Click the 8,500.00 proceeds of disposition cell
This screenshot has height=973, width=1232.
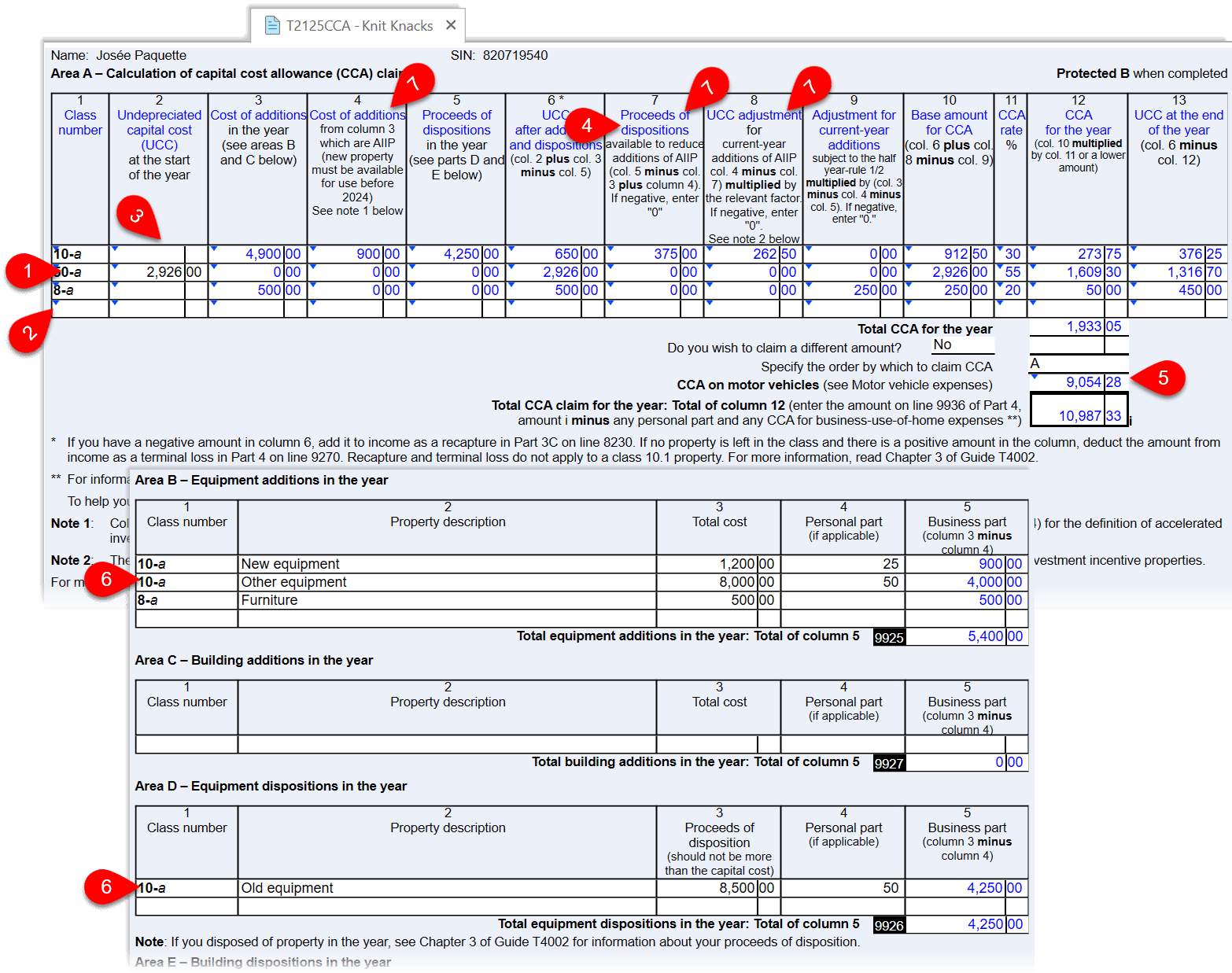pos(717,888)
